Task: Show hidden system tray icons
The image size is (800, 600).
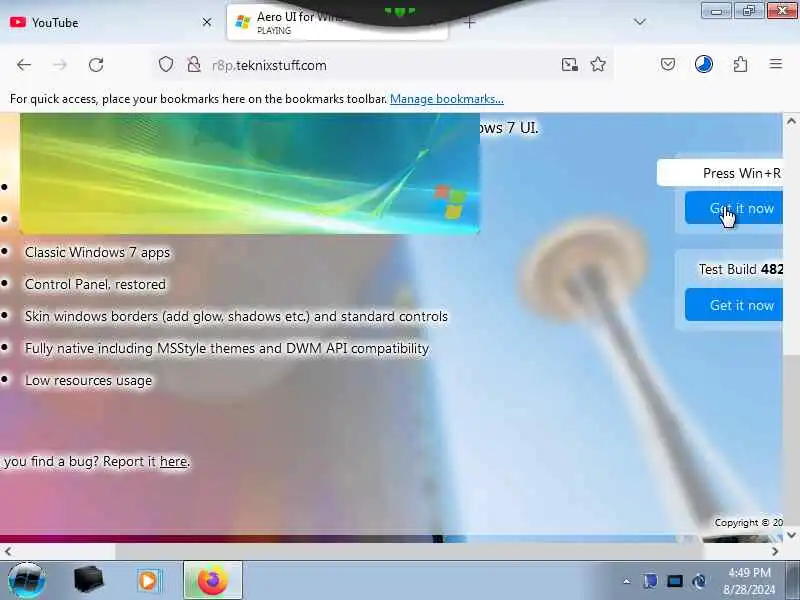Action: point(627,581)
